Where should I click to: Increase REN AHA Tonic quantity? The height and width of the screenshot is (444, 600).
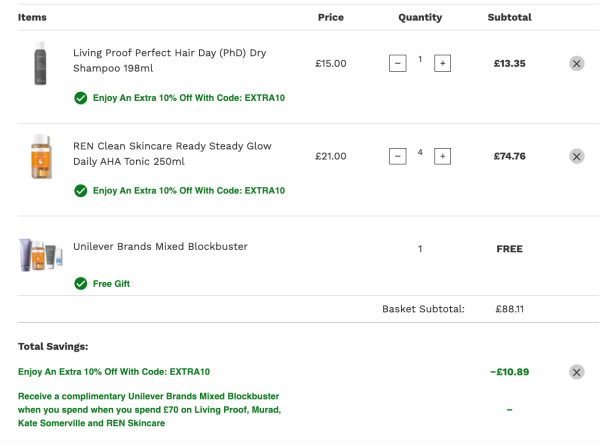(x=442, y=156)
